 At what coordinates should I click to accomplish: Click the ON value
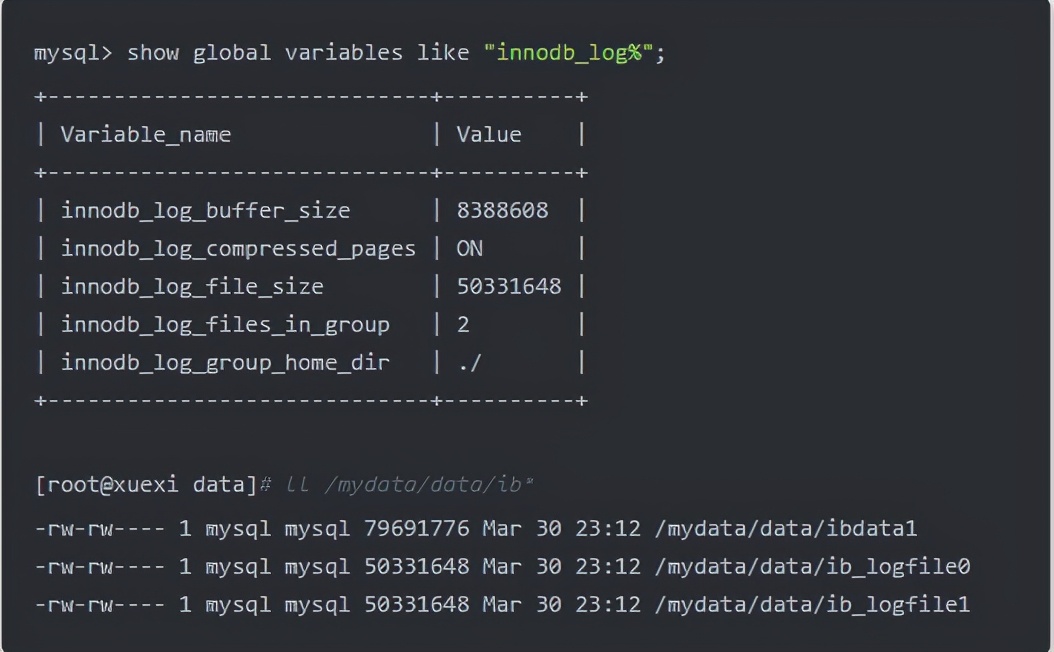tap(469, 249)
